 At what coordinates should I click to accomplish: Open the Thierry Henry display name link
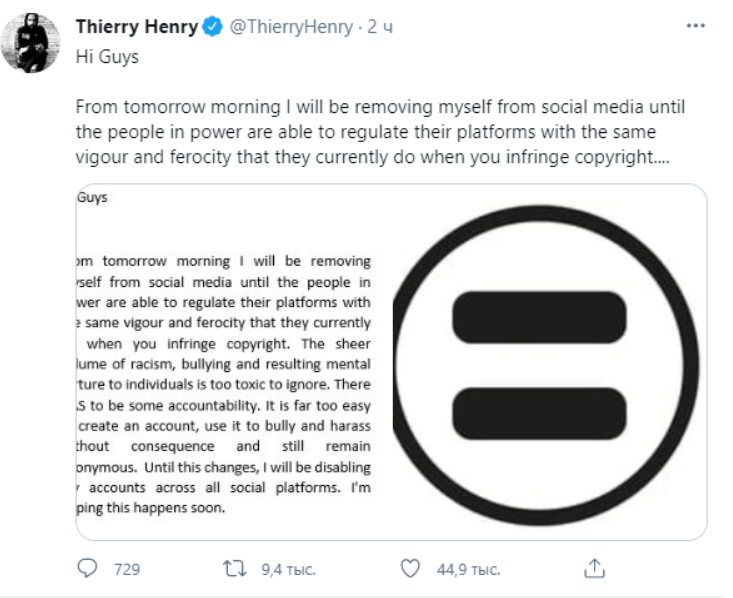136,27
